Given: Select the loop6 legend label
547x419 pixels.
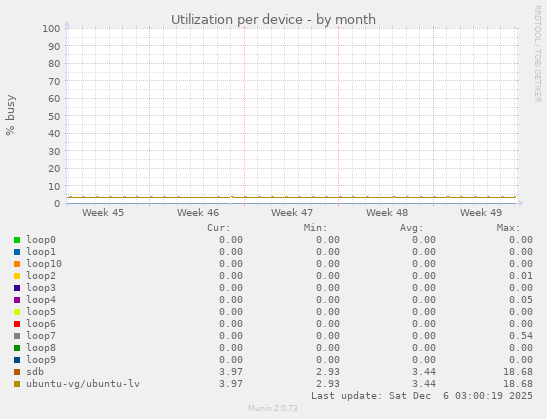Looking at the screenshot, I should (41, 324).
